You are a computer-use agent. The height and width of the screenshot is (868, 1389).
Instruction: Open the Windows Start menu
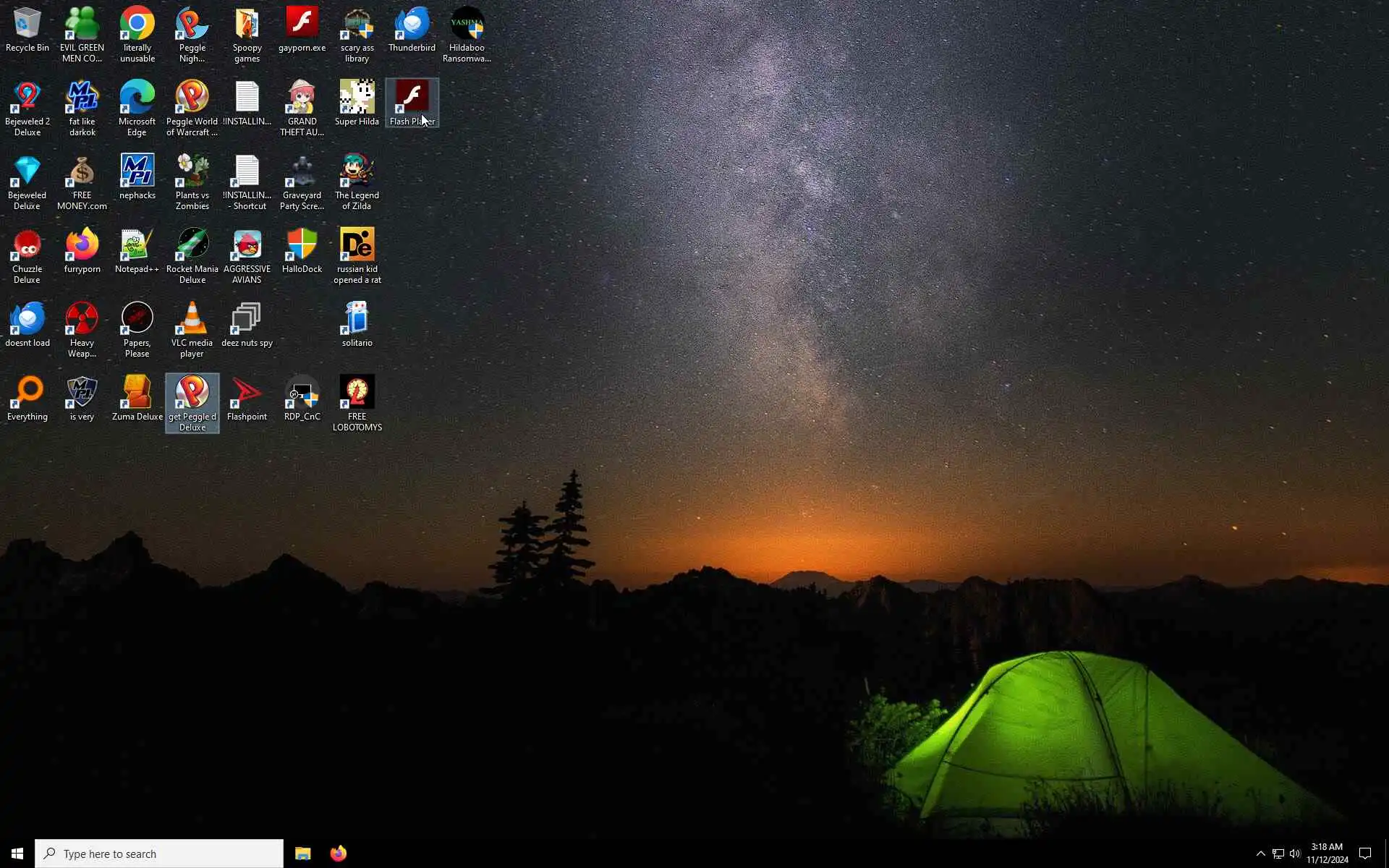17,854
